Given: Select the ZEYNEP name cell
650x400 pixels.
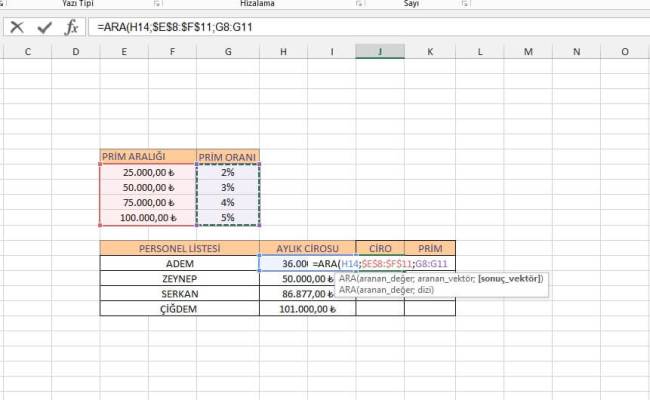Looking at the screenshot, I should coord(179,279).
